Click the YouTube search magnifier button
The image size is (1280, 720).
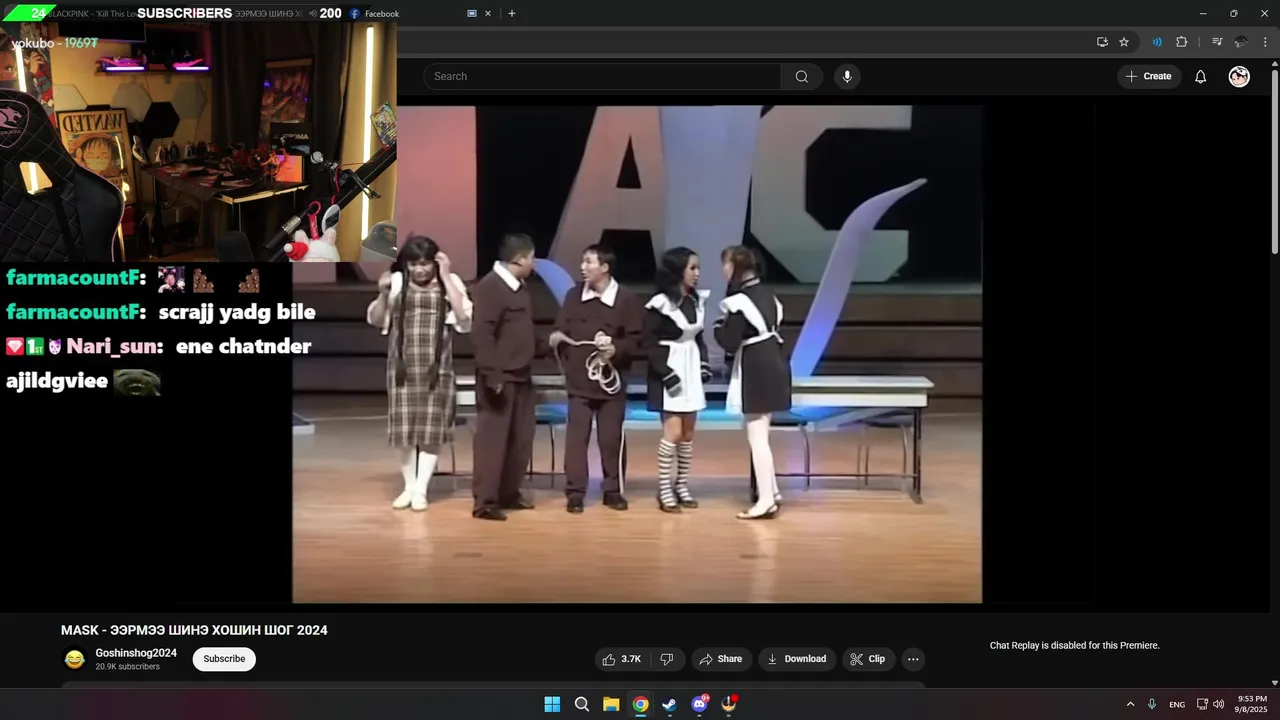pyautogui.click(x=802, y=77)
